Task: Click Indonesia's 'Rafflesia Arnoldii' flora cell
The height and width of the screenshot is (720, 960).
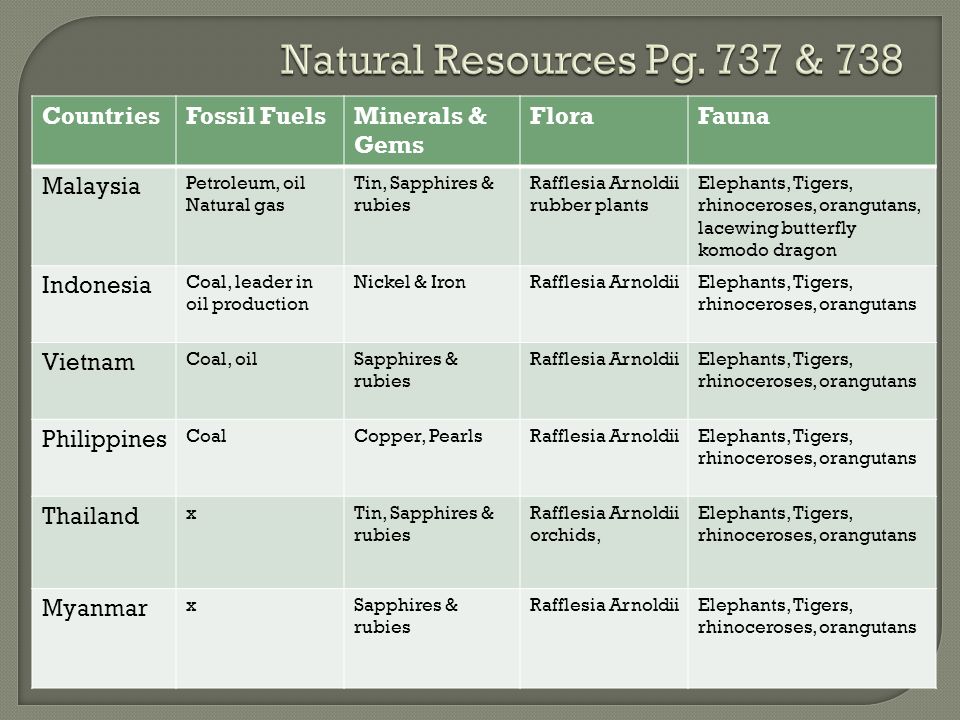Action: [604, 304]
